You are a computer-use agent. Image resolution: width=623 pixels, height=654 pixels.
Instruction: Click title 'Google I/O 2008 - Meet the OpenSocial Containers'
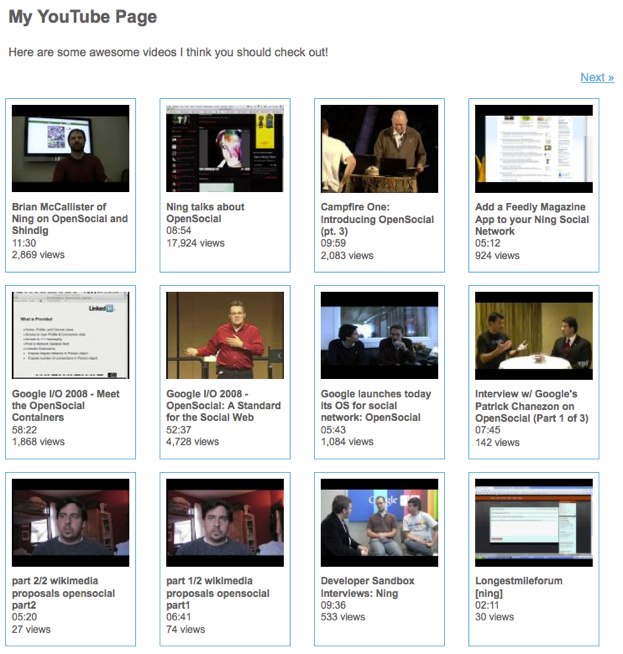[65, 405]
